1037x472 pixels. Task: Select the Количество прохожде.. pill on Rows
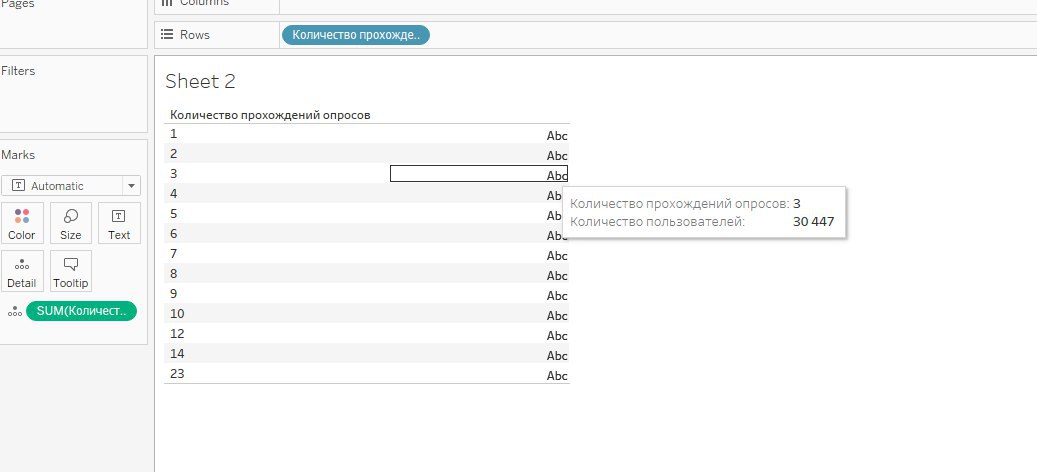point(356,35)
